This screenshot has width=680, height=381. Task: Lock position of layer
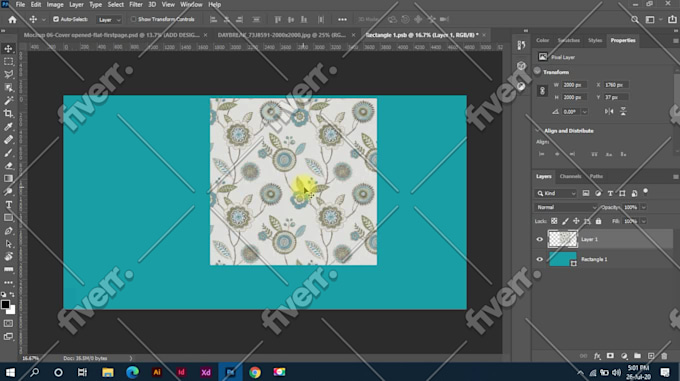[576, 221]
